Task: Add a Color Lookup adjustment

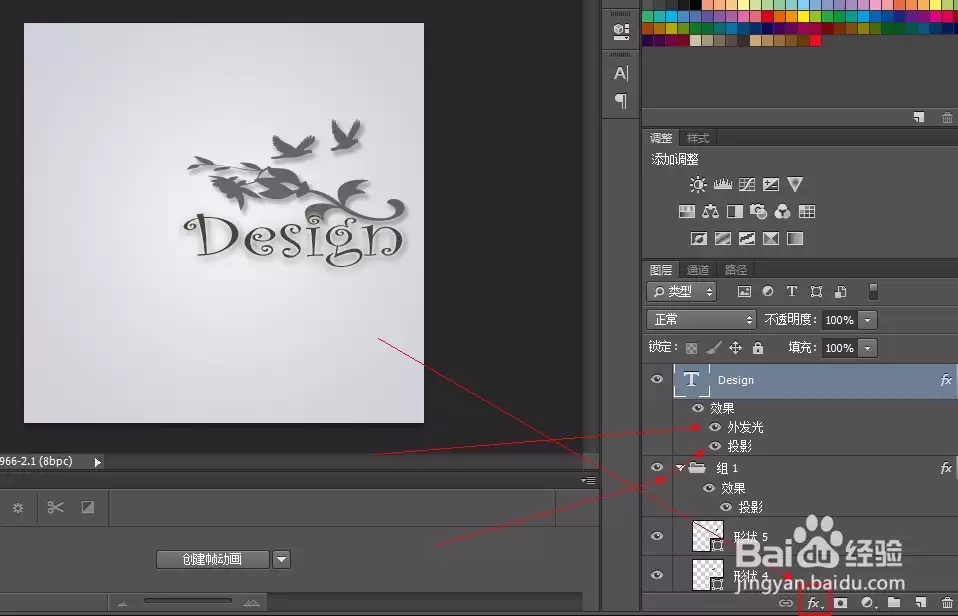Action: coord(807,211)
